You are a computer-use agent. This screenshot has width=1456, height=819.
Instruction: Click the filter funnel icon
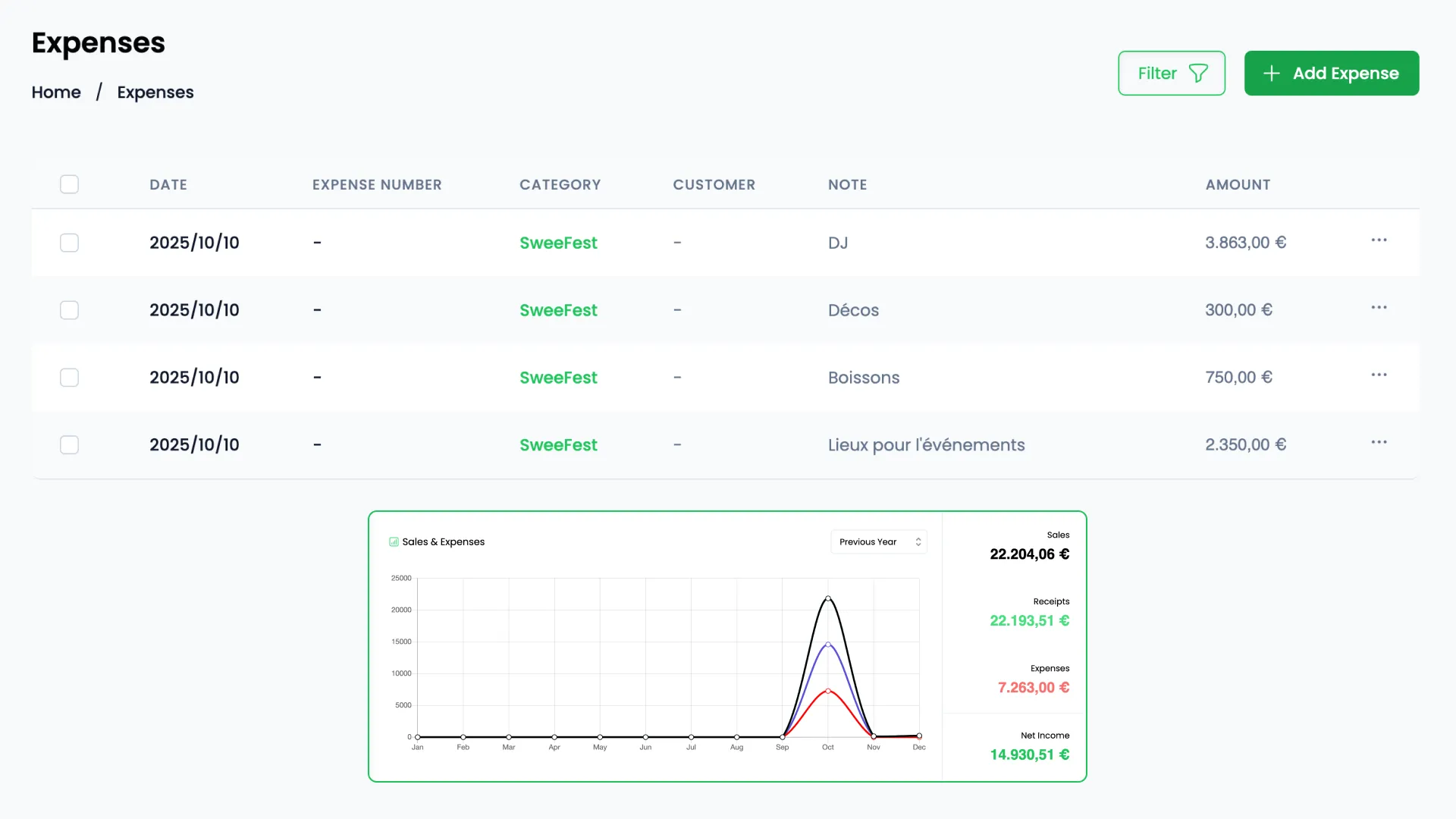[x=1198, y=73]
